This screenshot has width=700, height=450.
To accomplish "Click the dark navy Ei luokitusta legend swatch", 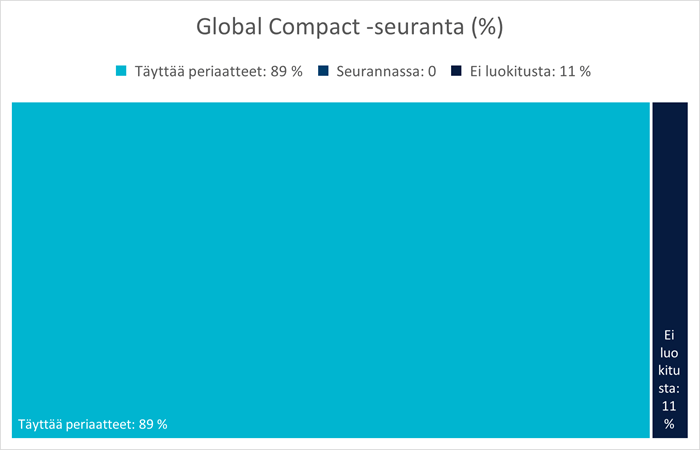I will (457, 72).
